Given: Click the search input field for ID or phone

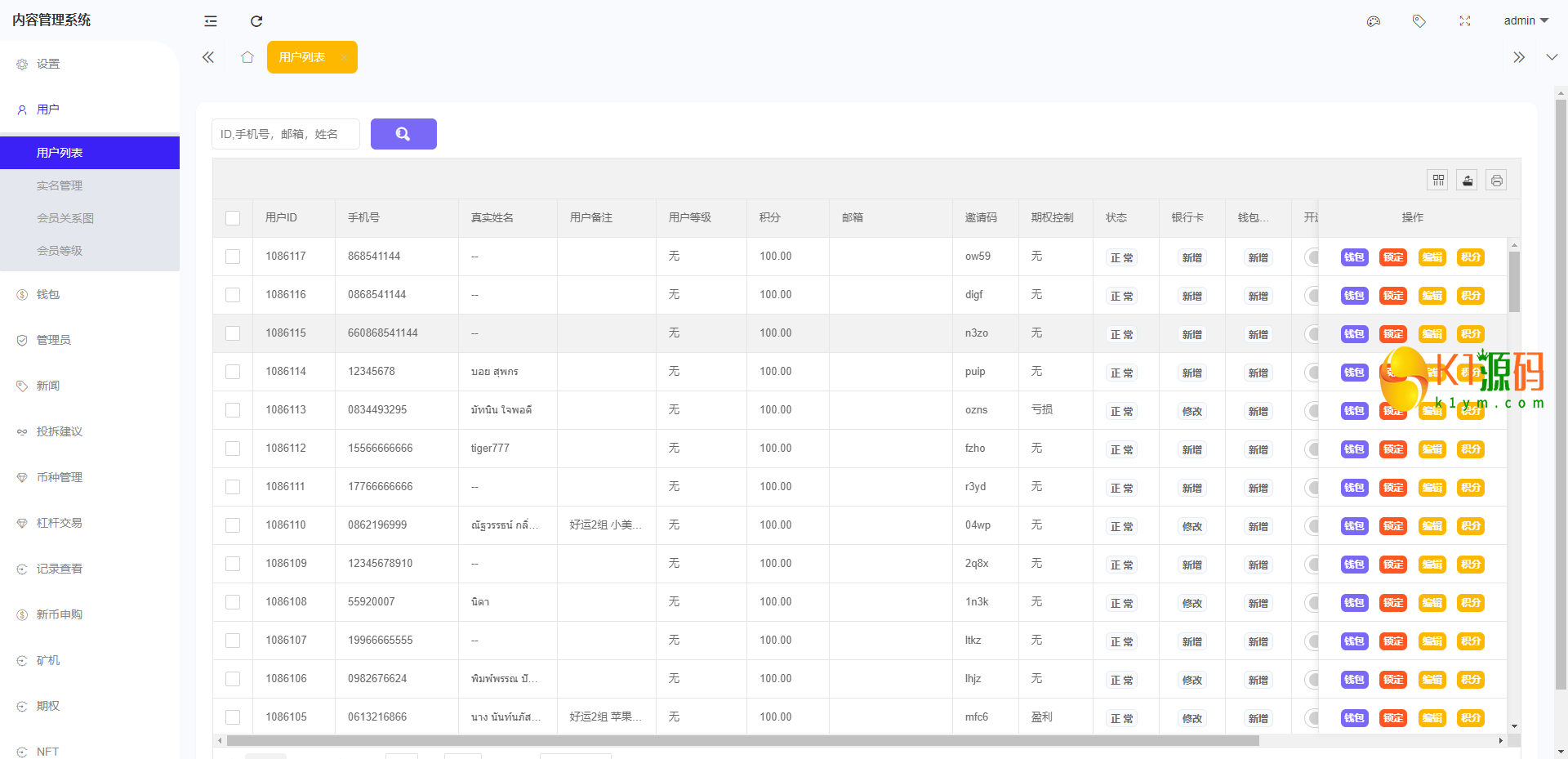Looking at the screenshot, I should coord(286,134).
